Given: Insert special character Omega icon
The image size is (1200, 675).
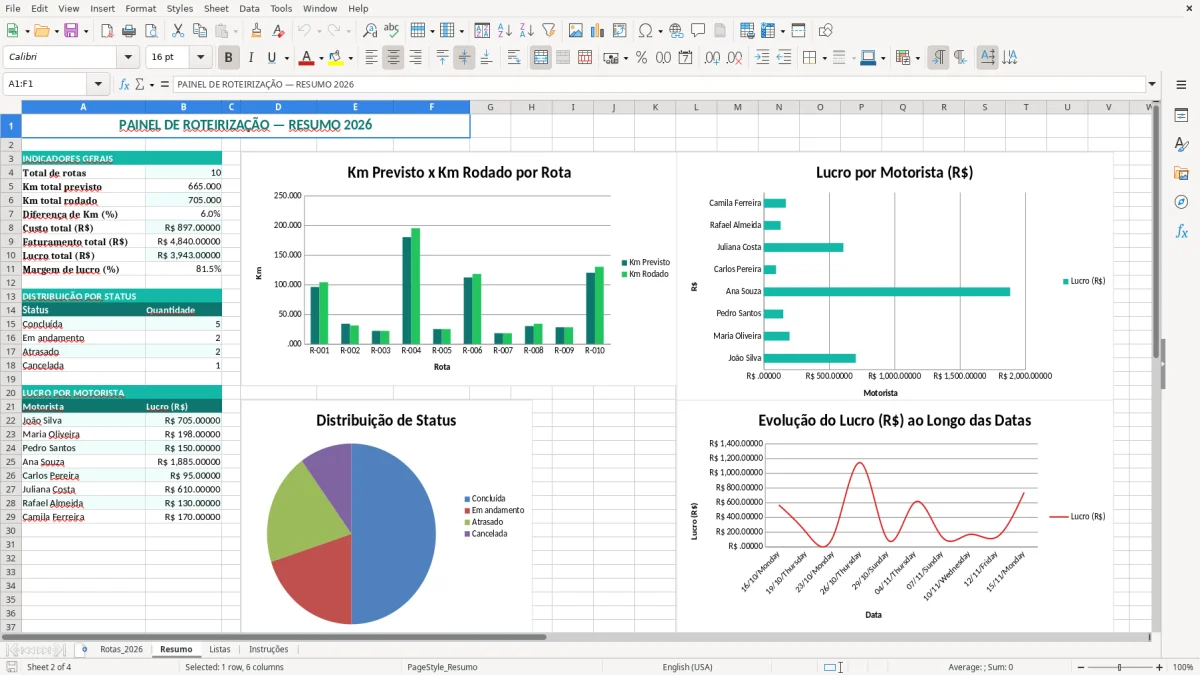Looking at the screenshot, I should (x=645, y=31).
